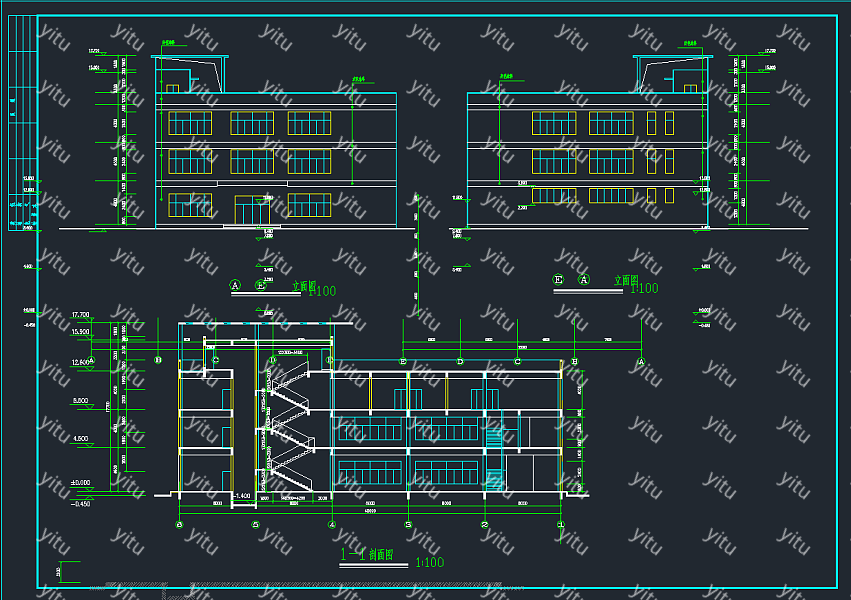Select the 15.900 elevation label beside section
This screenshot has height=600, width=851.
pyautogui.click(x=82, y=331)
